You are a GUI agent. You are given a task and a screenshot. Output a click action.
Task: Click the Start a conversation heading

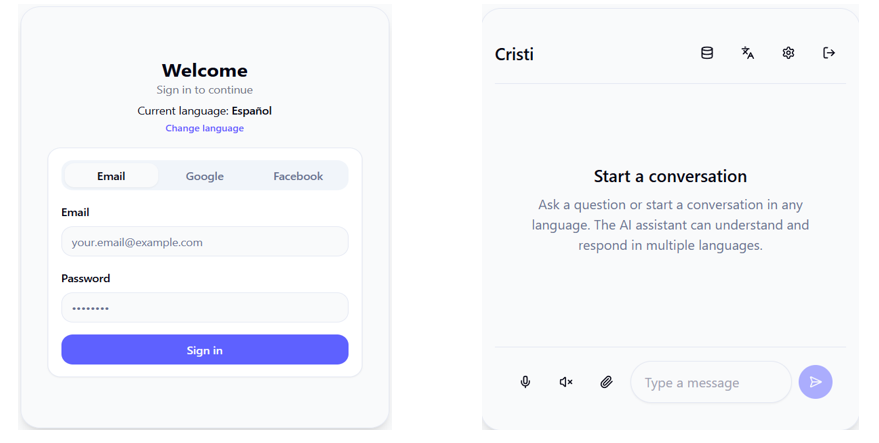pos(670,176)
